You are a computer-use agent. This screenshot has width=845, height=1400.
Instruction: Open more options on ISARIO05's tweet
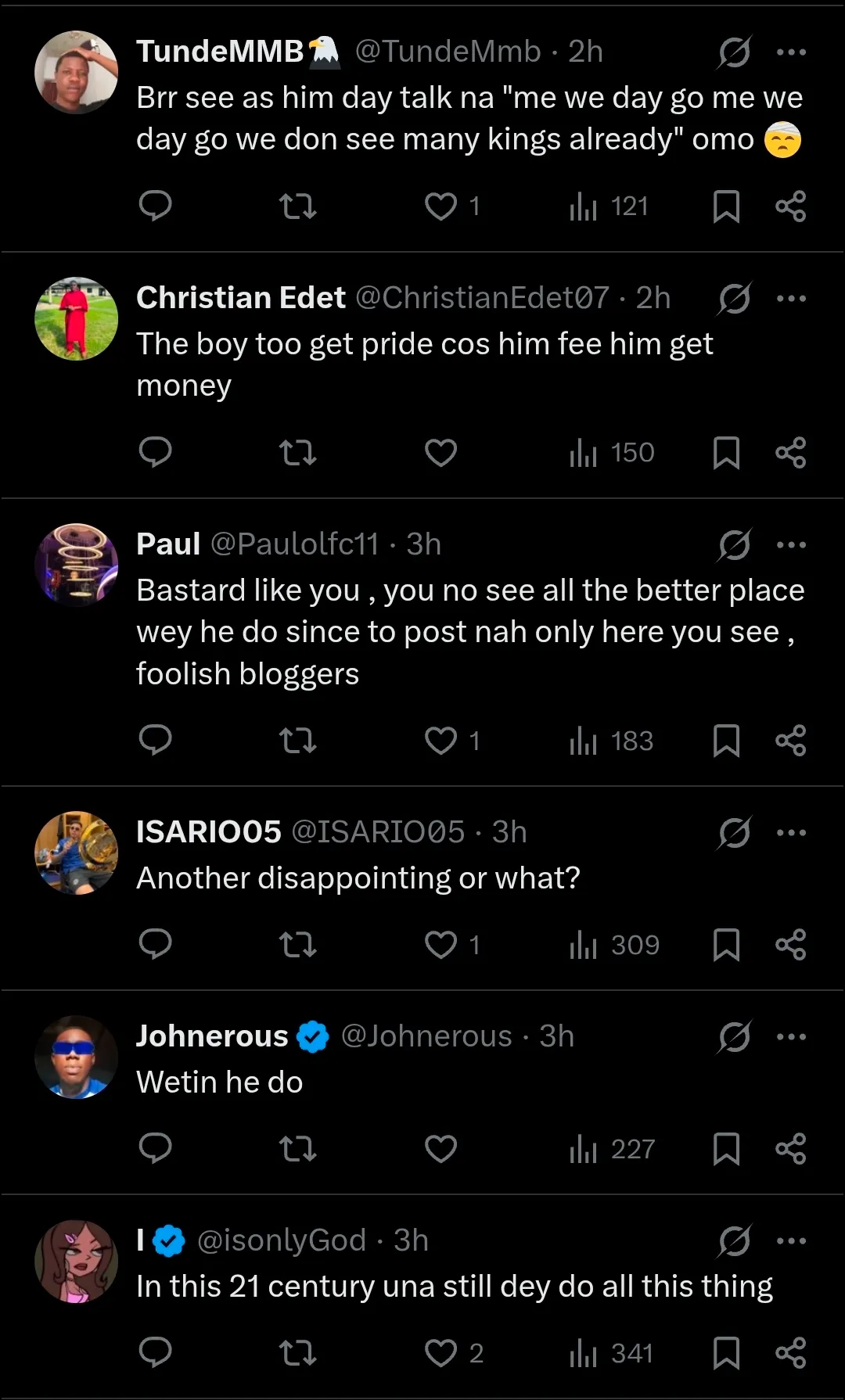pos(791,833)
